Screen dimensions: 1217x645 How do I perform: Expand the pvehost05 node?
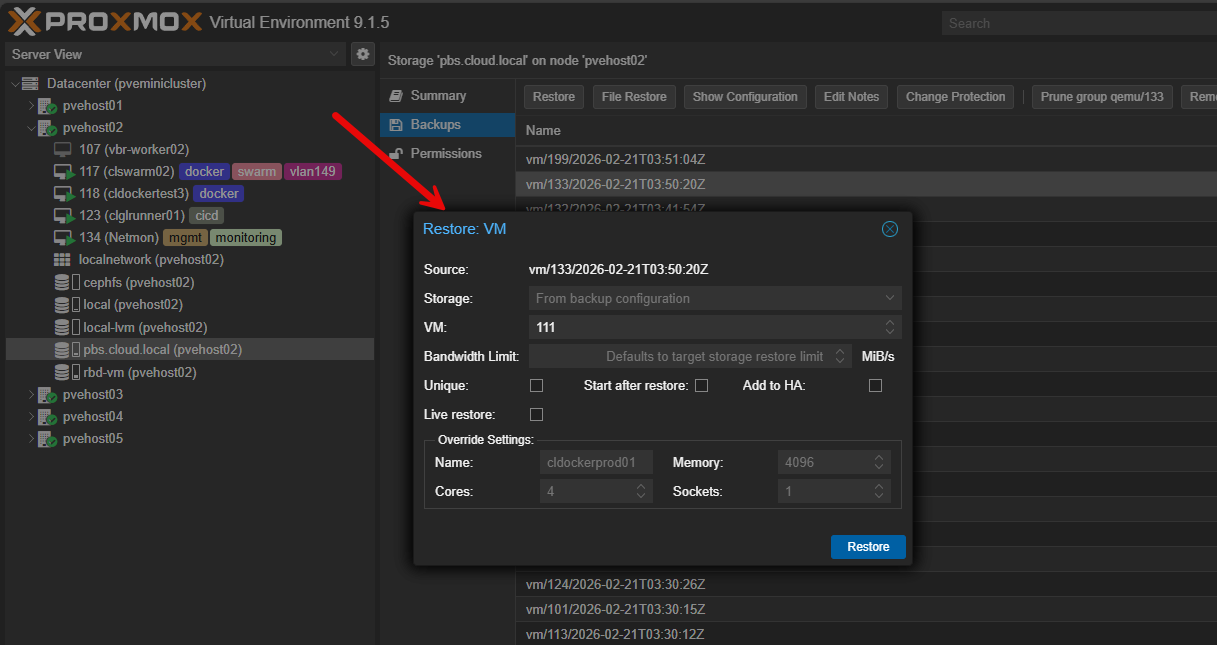[x=31, y=439]
